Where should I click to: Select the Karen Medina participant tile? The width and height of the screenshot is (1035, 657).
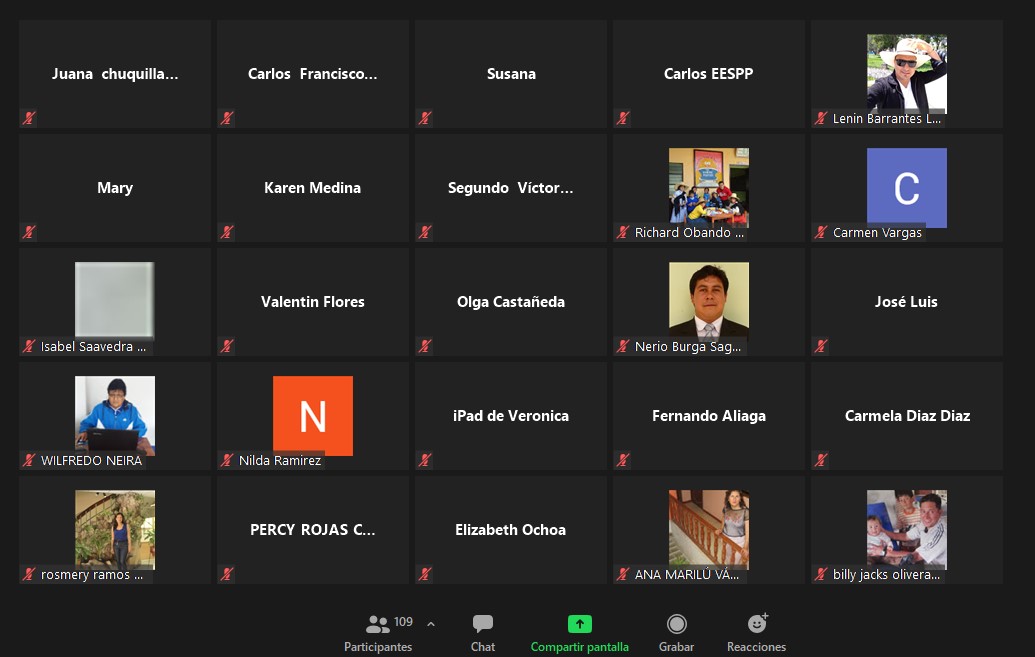[313, 188]
